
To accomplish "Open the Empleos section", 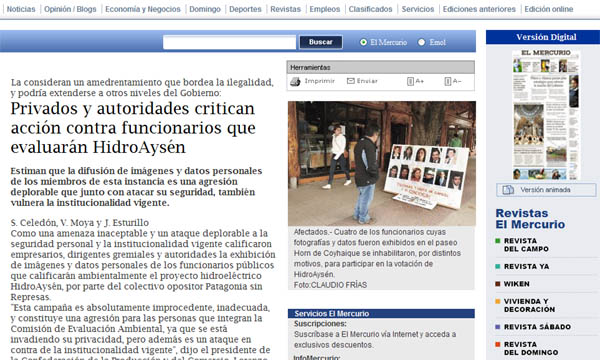I will point(324,9).
